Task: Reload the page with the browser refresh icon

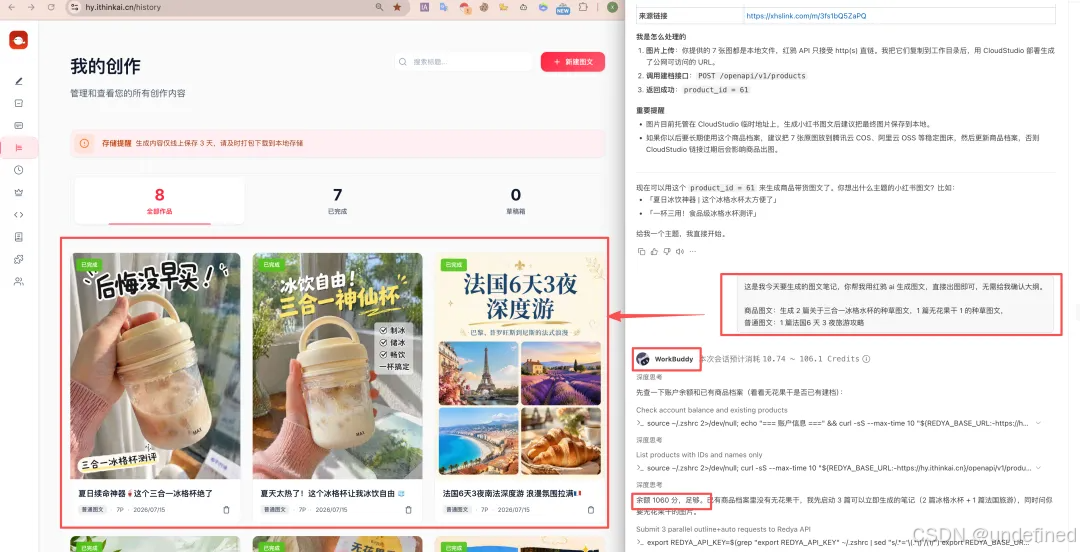Action: point(51,7)
